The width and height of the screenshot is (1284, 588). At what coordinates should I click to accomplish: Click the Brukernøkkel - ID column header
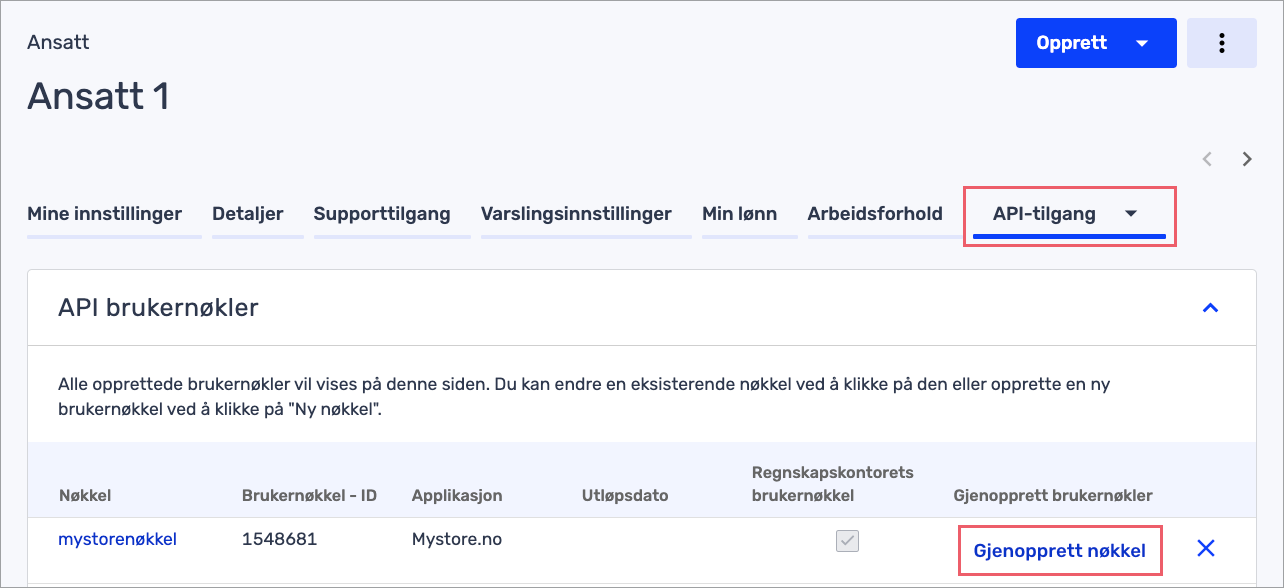click(x=309, y=496)
